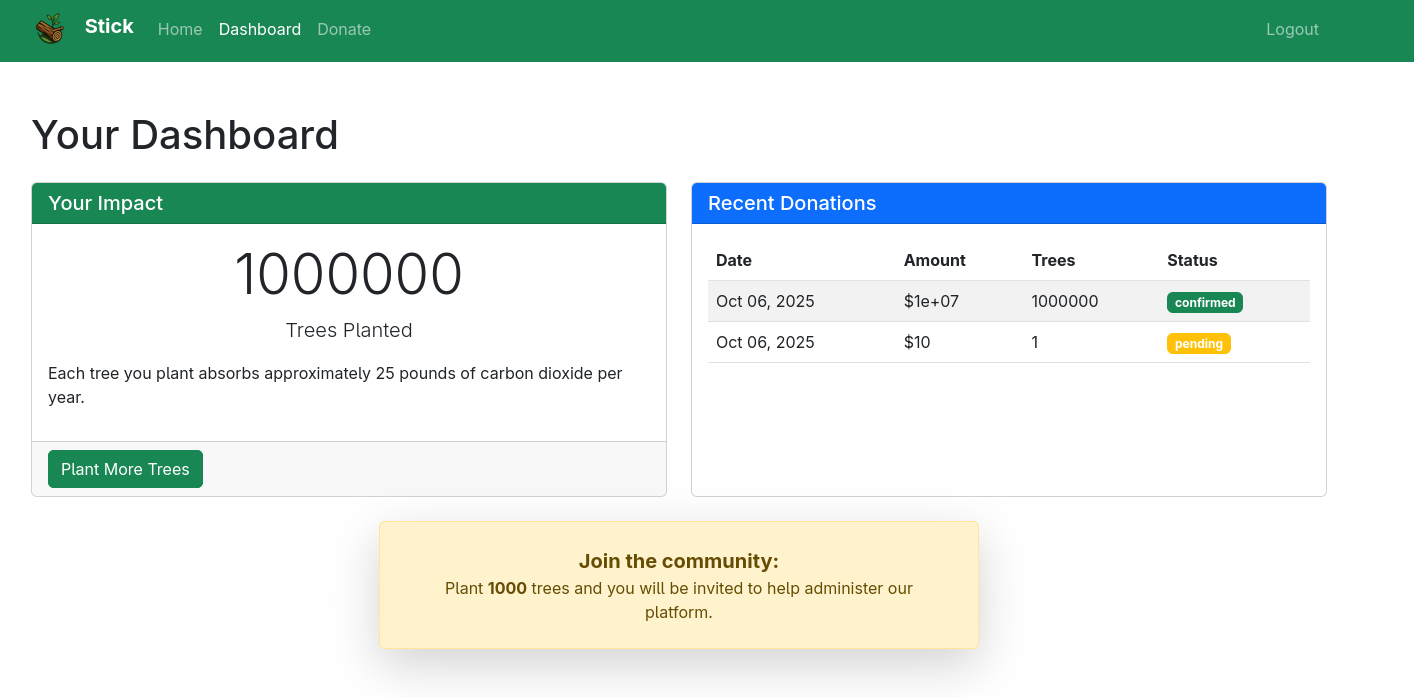The height and width of the screenshot is (697, 1414).
Task: Click the Your Impact card header
Action: [348, 203]
